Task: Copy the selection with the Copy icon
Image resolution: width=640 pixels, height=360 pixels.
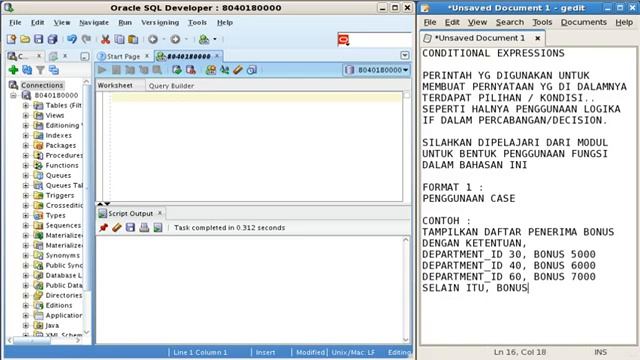Action: (x=119, y=39)
